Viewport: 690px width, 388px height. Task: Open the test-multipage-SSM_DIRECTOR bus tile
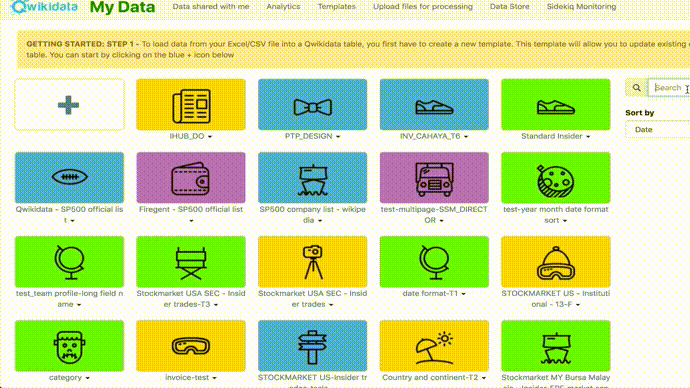click(x=434, y=178)
